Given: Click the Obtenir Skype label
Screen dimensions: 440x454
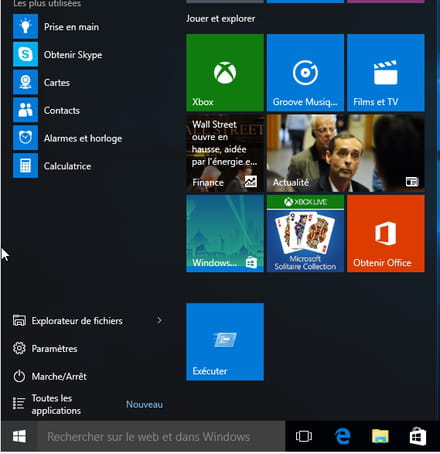Looking at the screenshot, I should coord(73,55).
